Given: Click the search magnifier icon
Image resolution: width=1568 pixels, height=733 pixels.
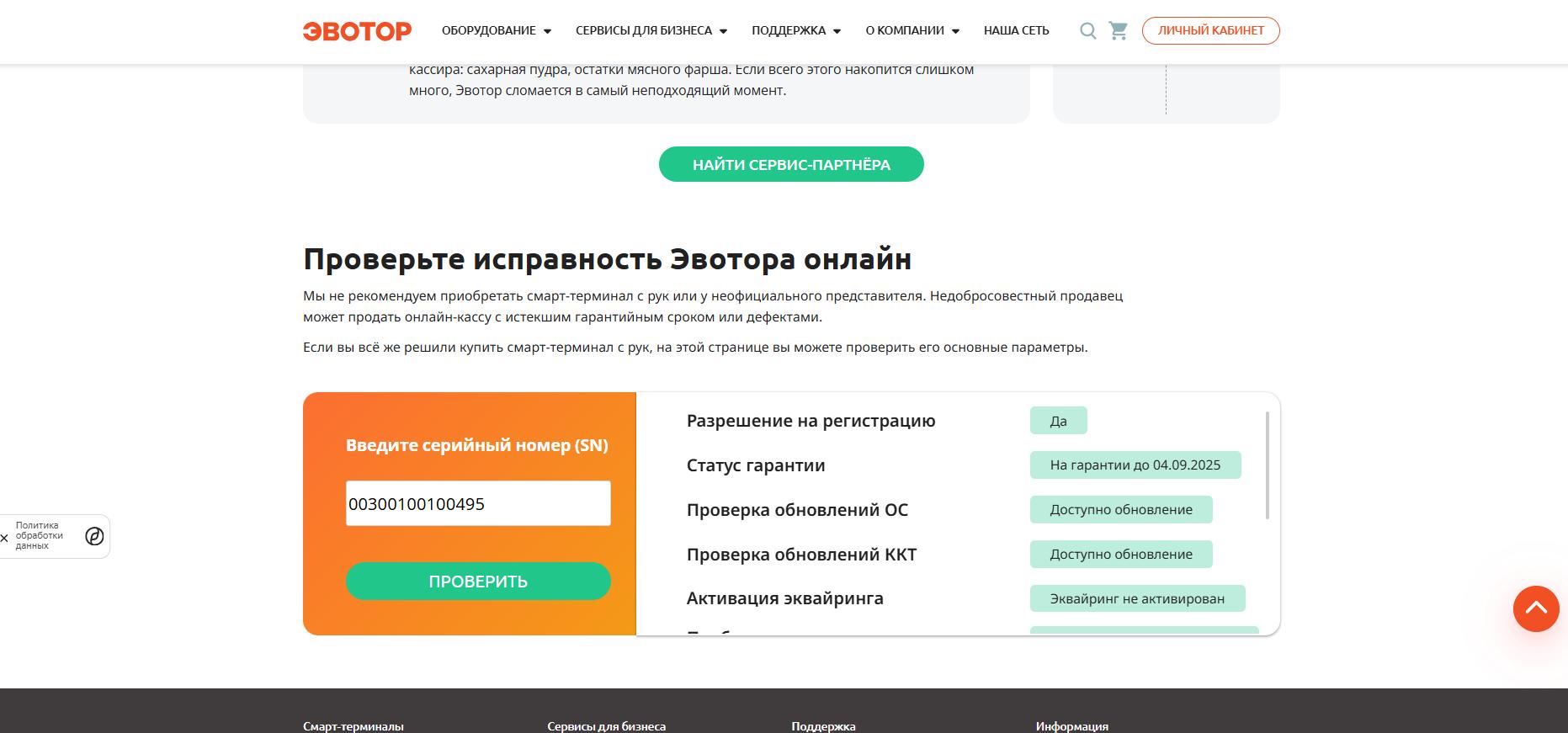Looking at the screenshot, I should [x=1088, y=31].
